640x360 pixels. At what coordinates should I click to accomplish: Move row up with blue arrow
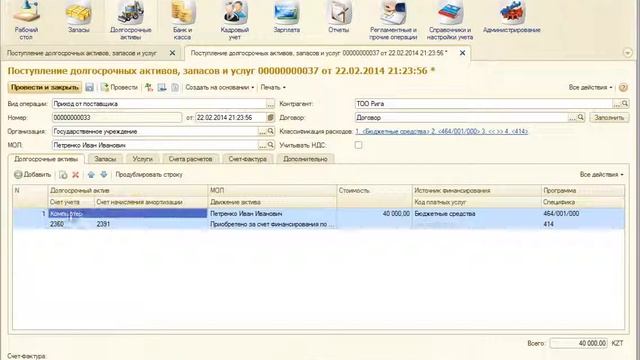[x=91, y=175]
